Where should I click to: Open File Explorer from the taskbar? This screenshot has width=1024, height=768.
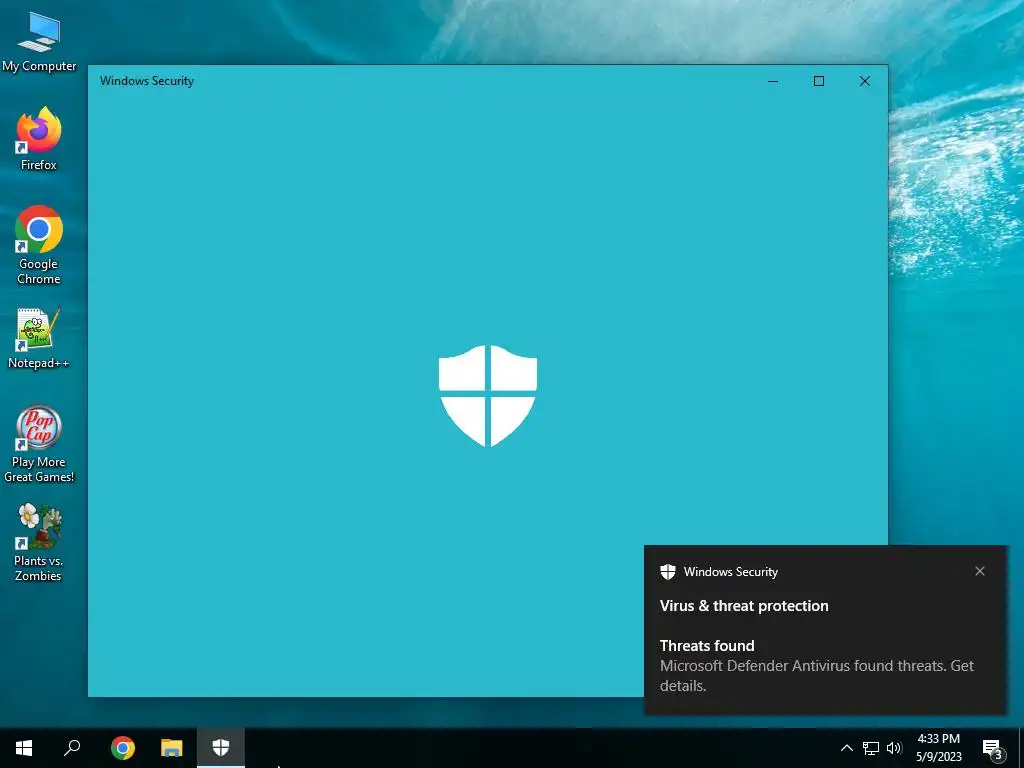point(172,748)
